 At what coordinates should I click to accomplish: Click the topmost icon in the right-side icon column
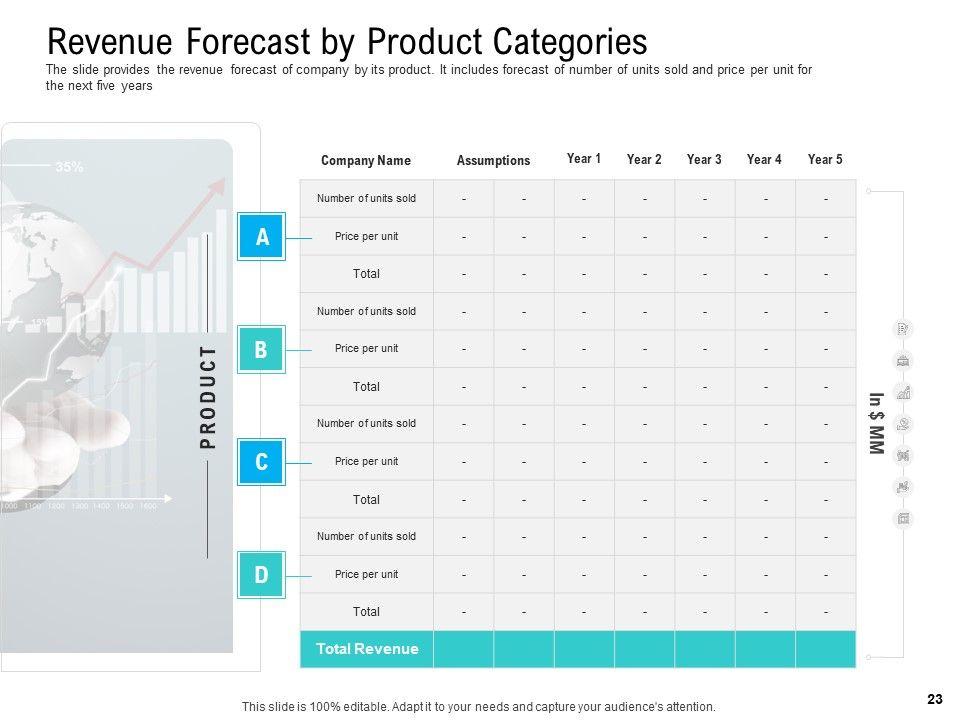tap(903, 329)
